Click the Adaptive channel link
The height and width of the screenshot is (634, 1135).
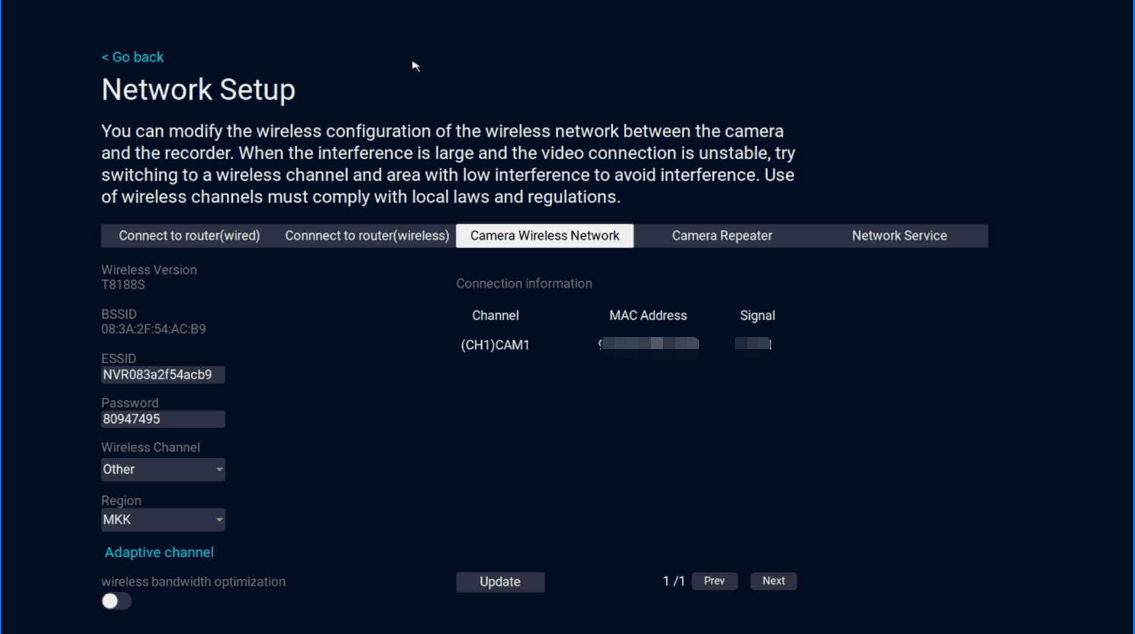coord(159,552)
